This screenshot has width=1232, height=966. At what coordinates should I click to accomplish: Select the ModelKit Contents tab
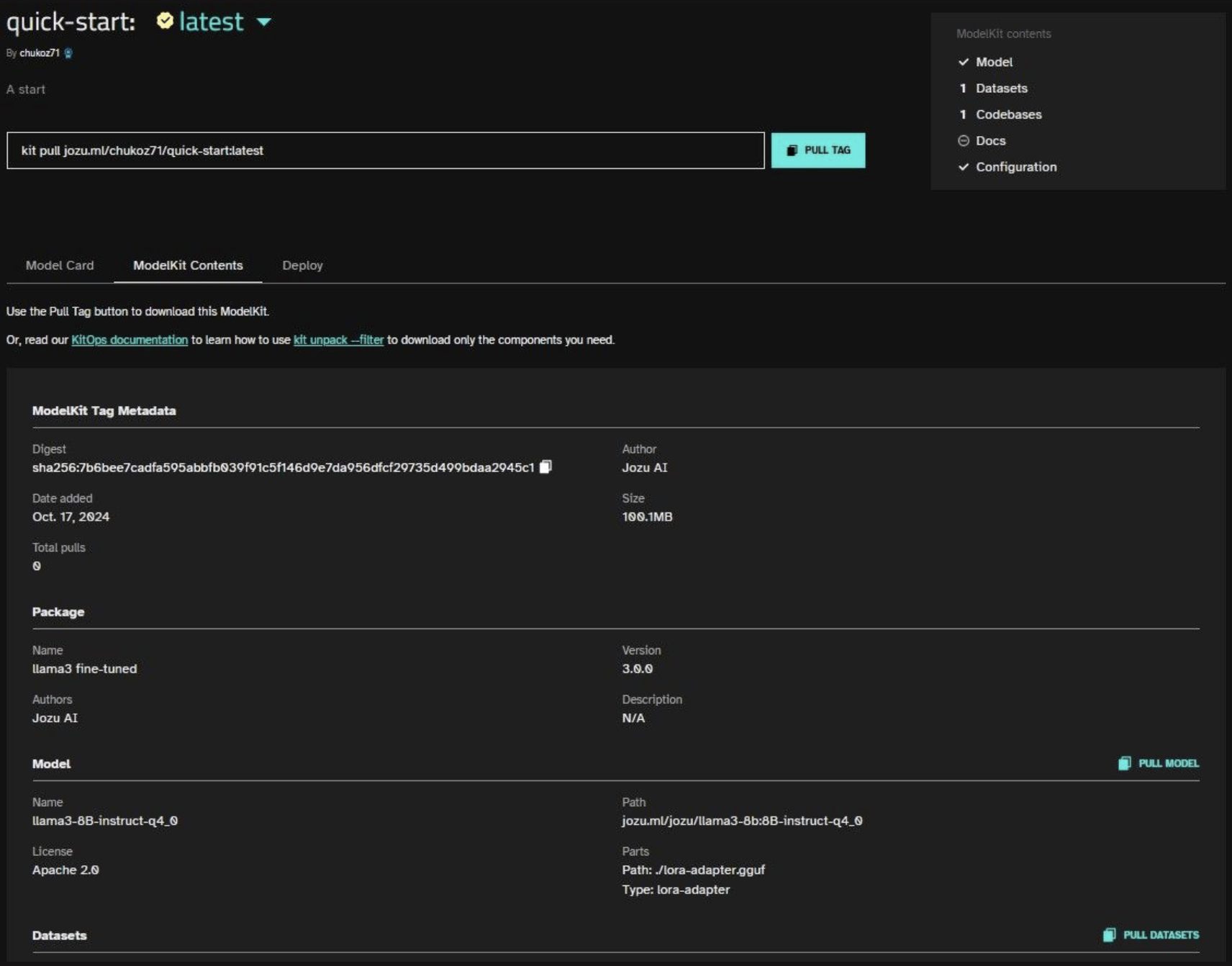click(188, 265)
